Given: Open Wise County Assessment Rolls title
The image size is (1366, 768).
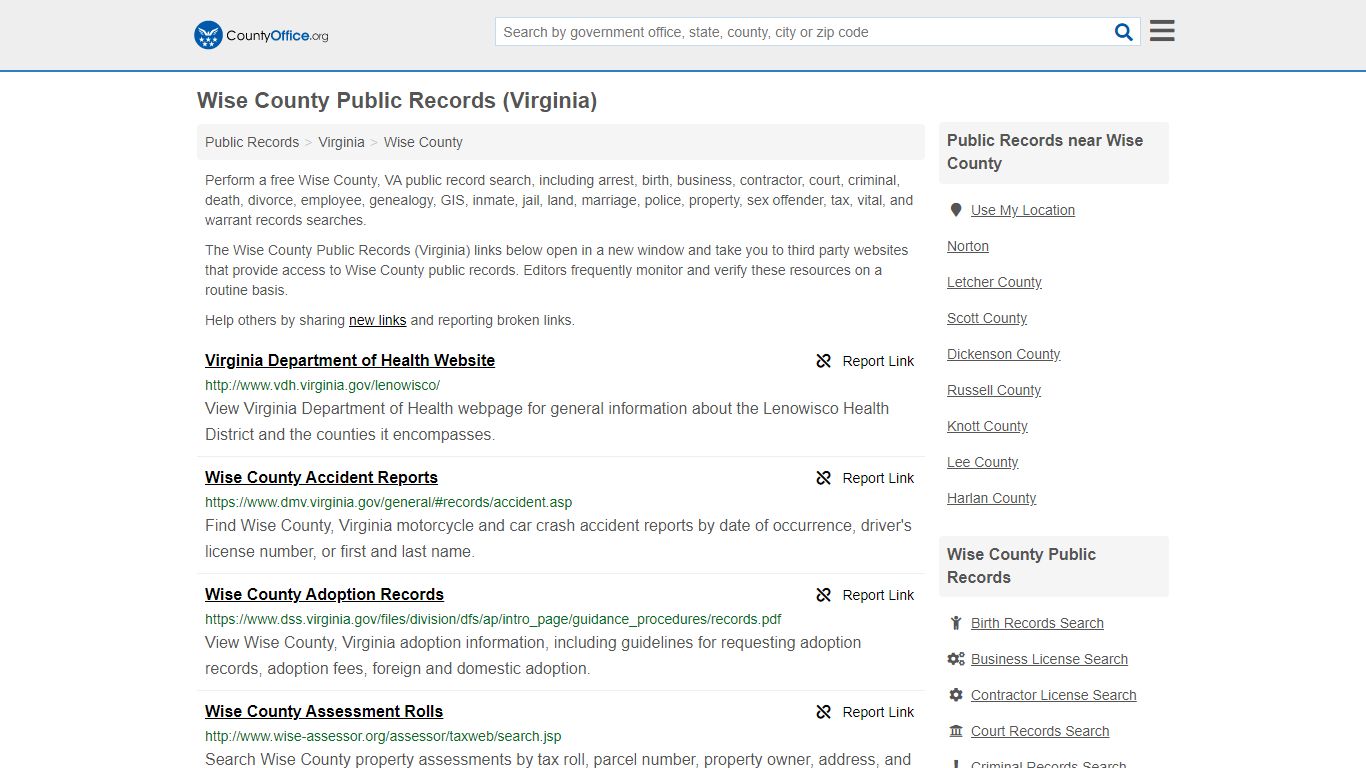Looking at the screenshot, I should tap(324, 711).
